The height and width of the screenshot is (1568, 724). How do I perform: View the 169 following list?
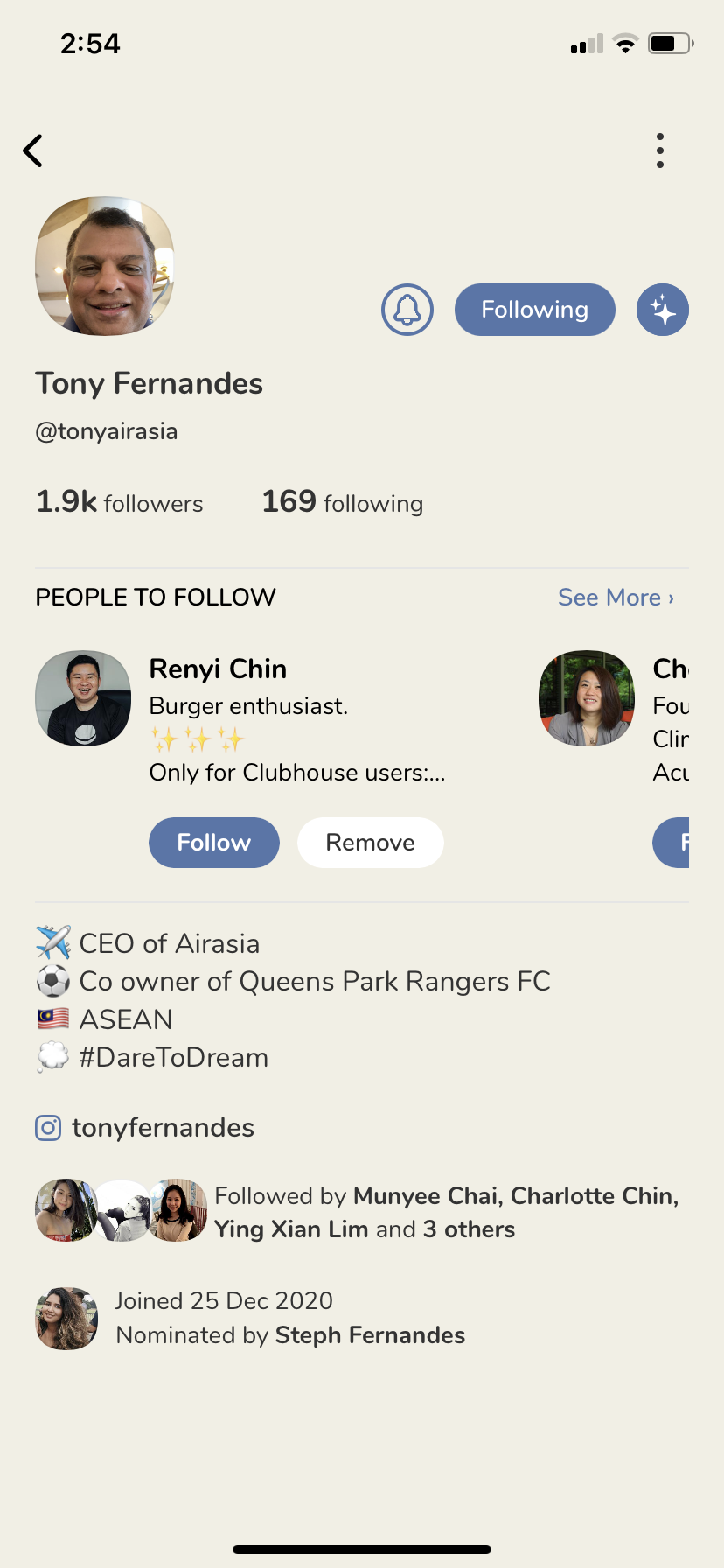pos(343,502)
